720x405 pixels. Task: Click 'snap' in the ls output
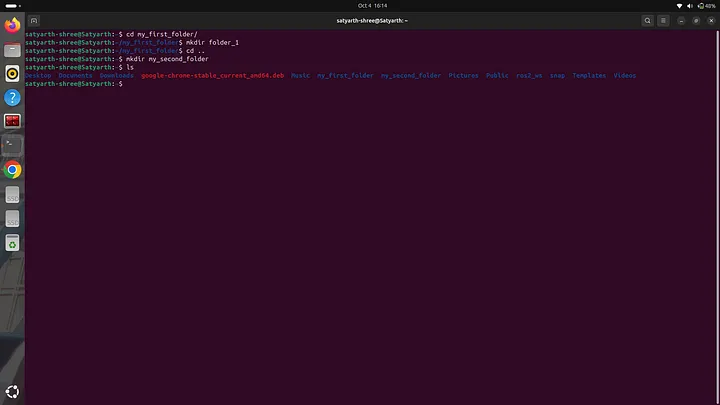click(x=557, y=75)
